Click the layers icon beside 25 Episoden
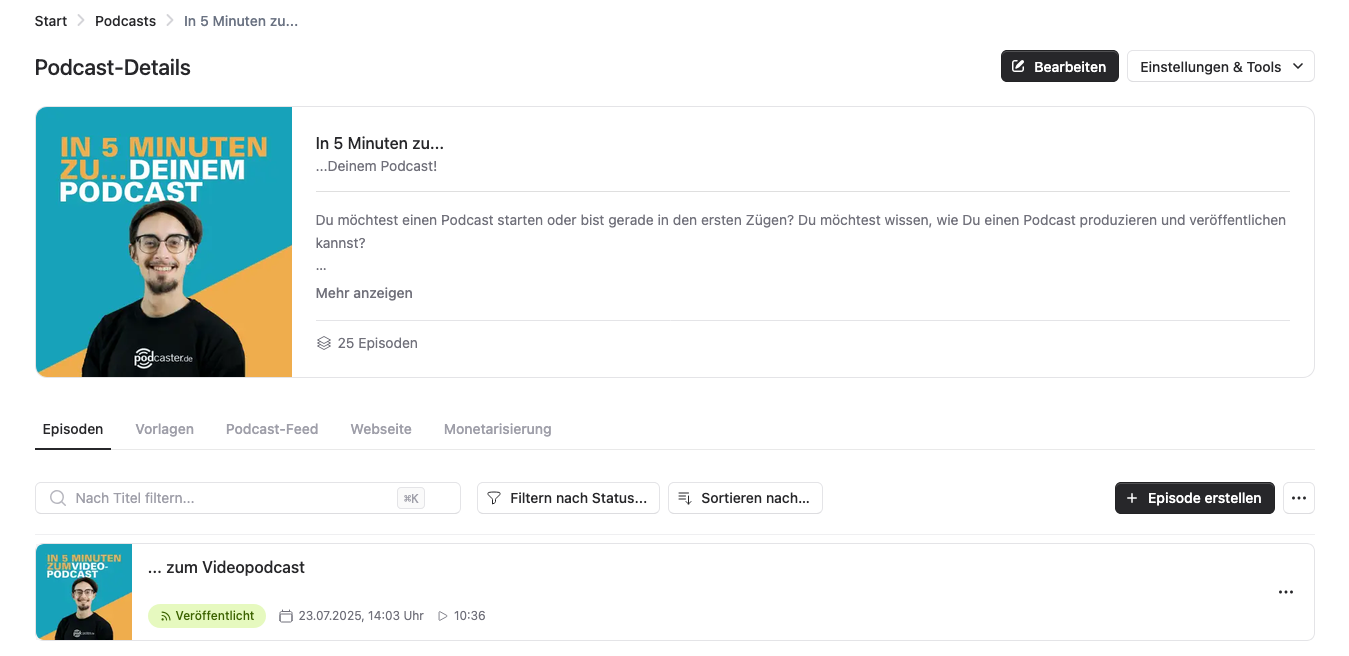 click(323, 343)
